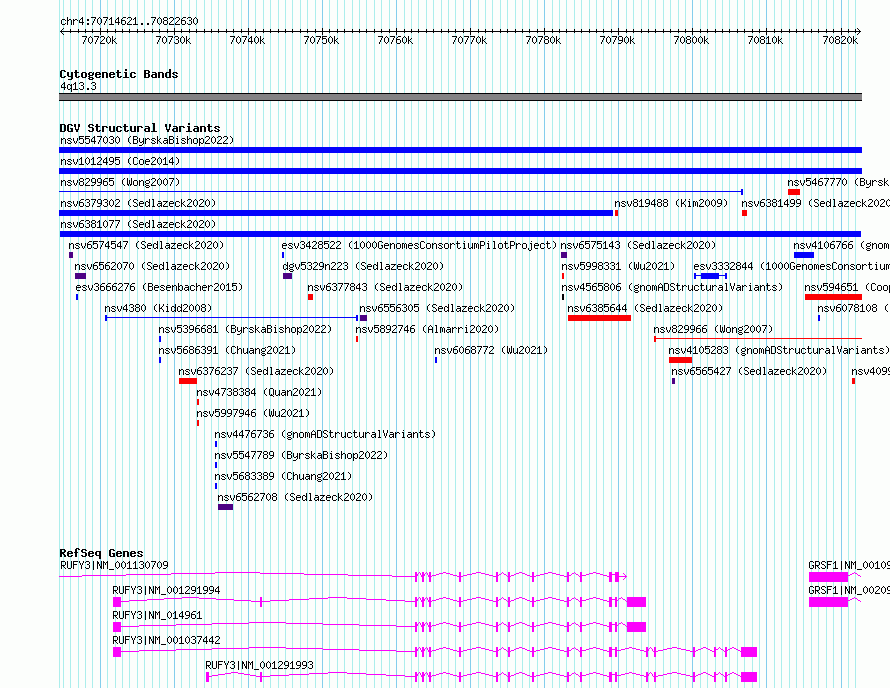Click the Cytogenetic Bands track title
890x688 pixels.
pyautogui.click(x=119, y=74)
